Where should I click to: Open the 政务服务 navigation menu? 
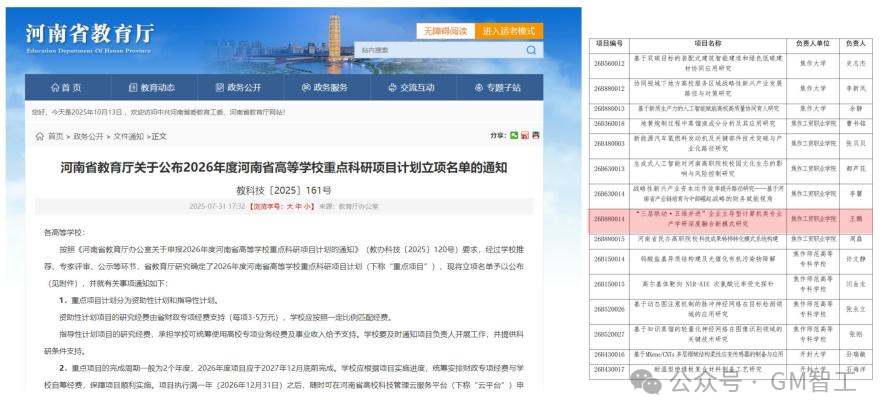pos(326,87)
